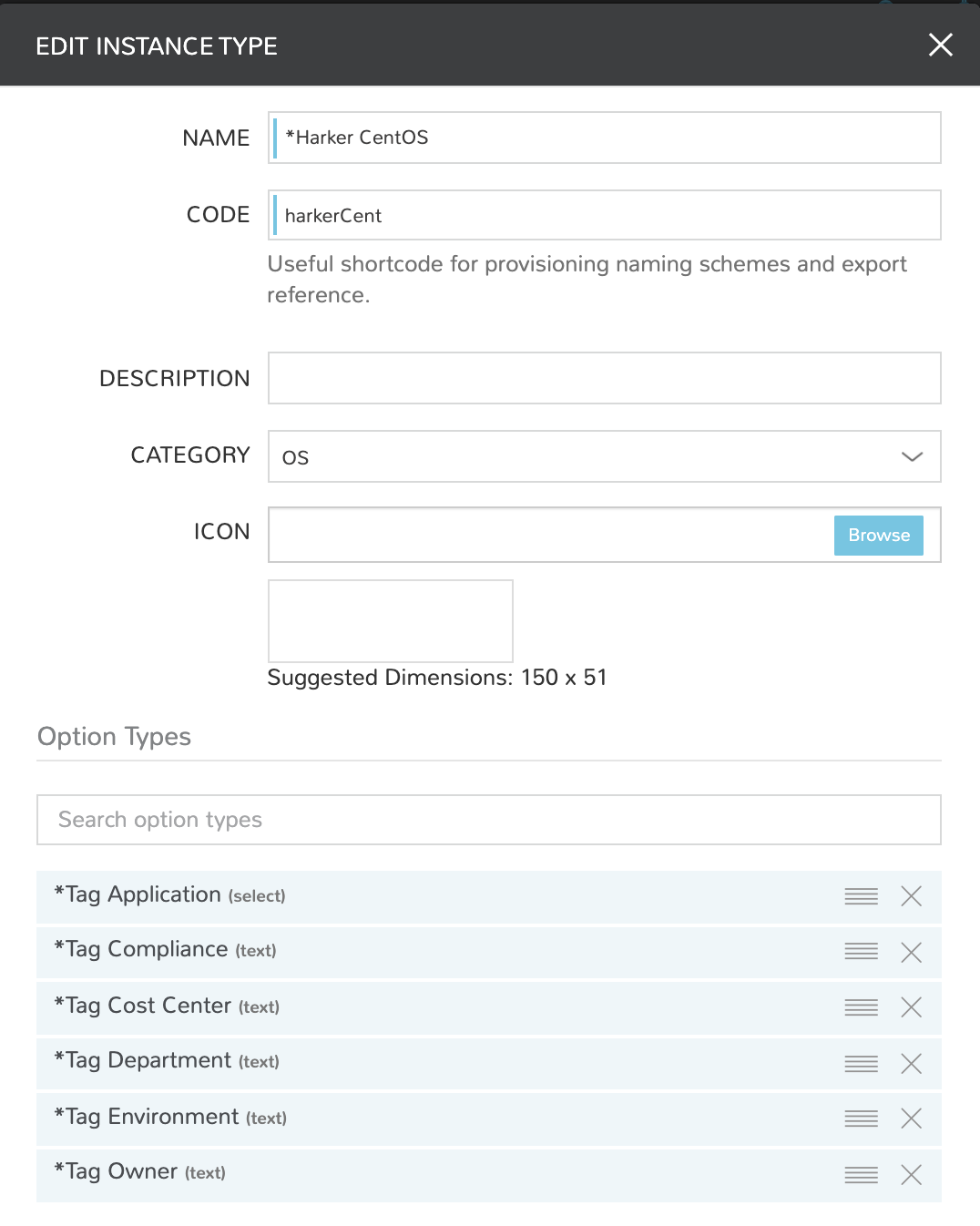Click the Tag Department reorder handle
Screen dimensions: 980x1226
tap(861, 1063)
